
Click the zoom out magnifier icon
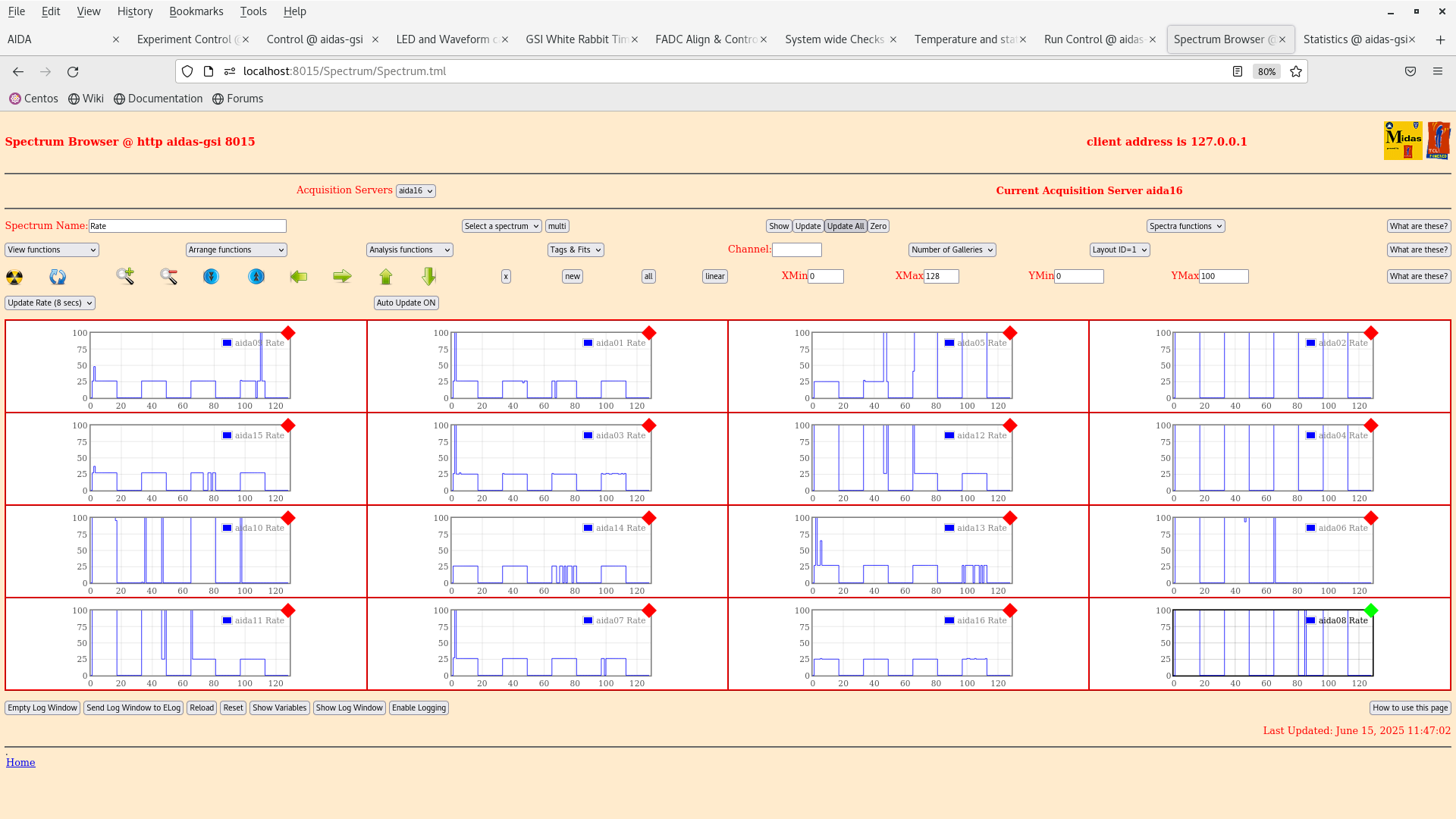coord(168,277)
